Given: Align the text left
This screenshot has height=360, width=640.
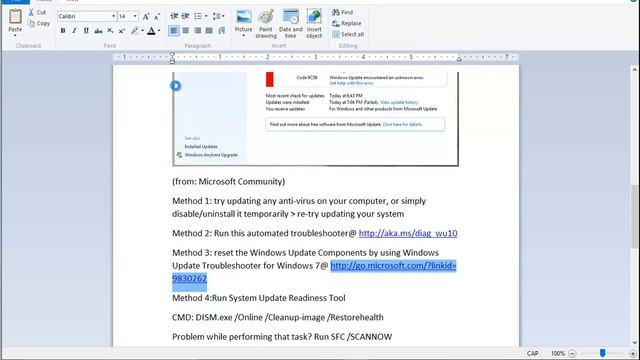Looking at the screenshot, I should (174, 31).
